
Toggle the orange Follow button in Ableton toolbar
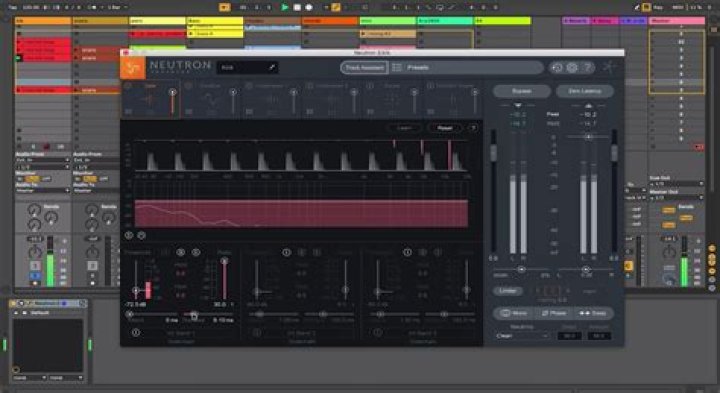[225, 7]
